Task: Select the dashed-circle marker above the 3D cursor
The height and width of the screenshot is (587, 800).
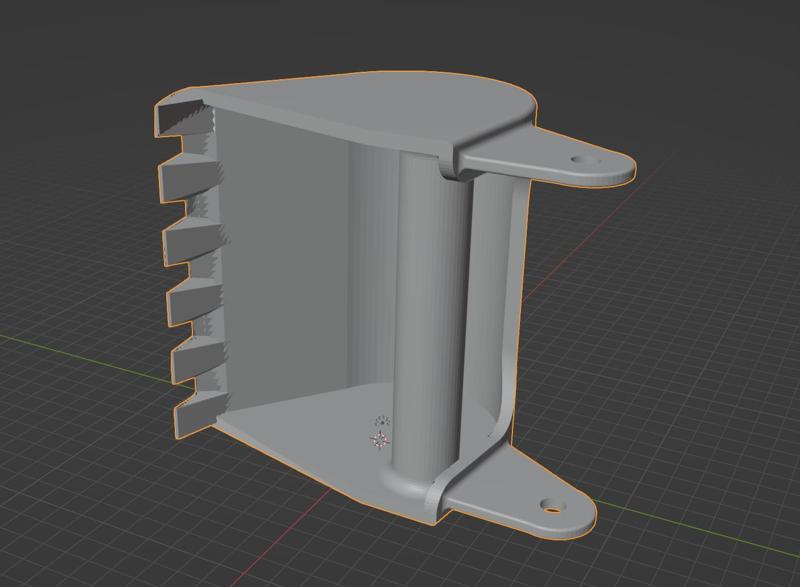Action: pyautogui.click(x=382, y=421)
